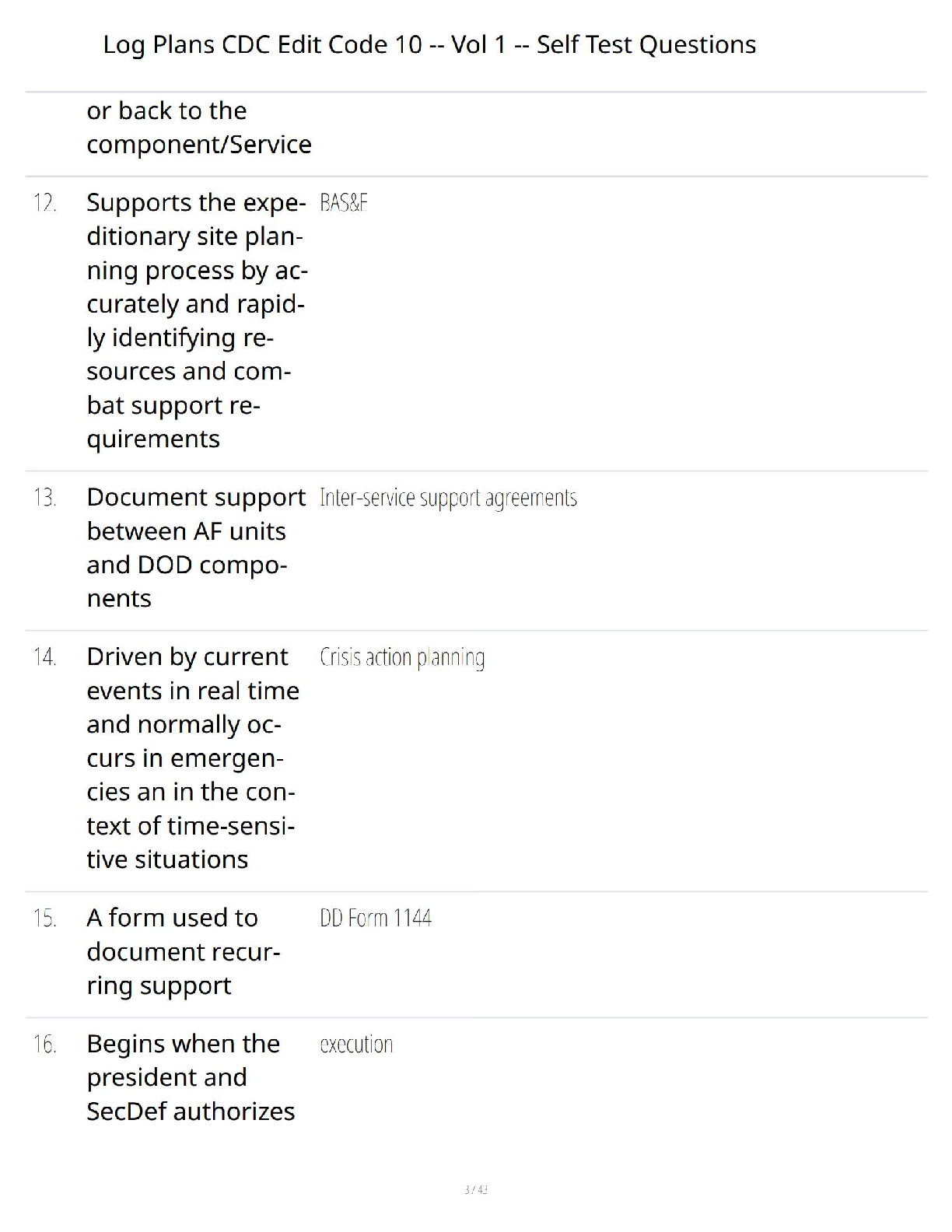
Task: Click the Crisis action planning answer
Action: (x=402, y=658)
